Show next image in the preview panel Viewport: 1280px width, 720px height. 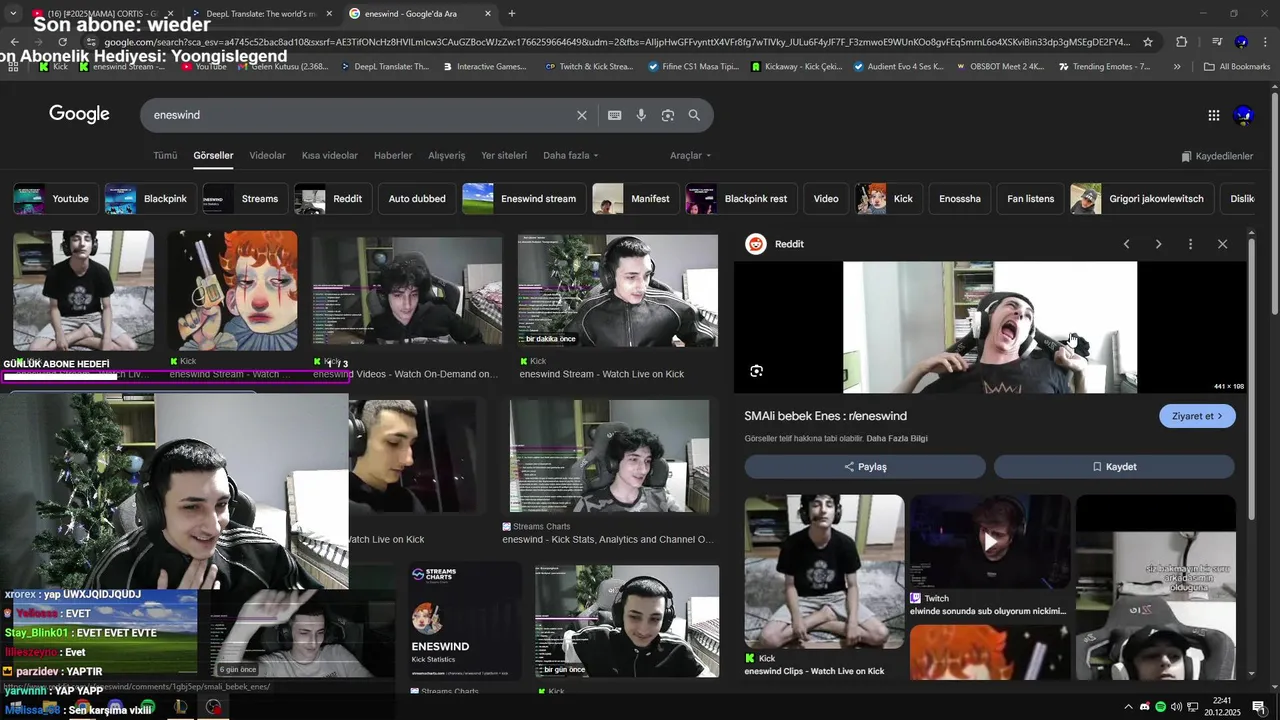pos(1158,244)
